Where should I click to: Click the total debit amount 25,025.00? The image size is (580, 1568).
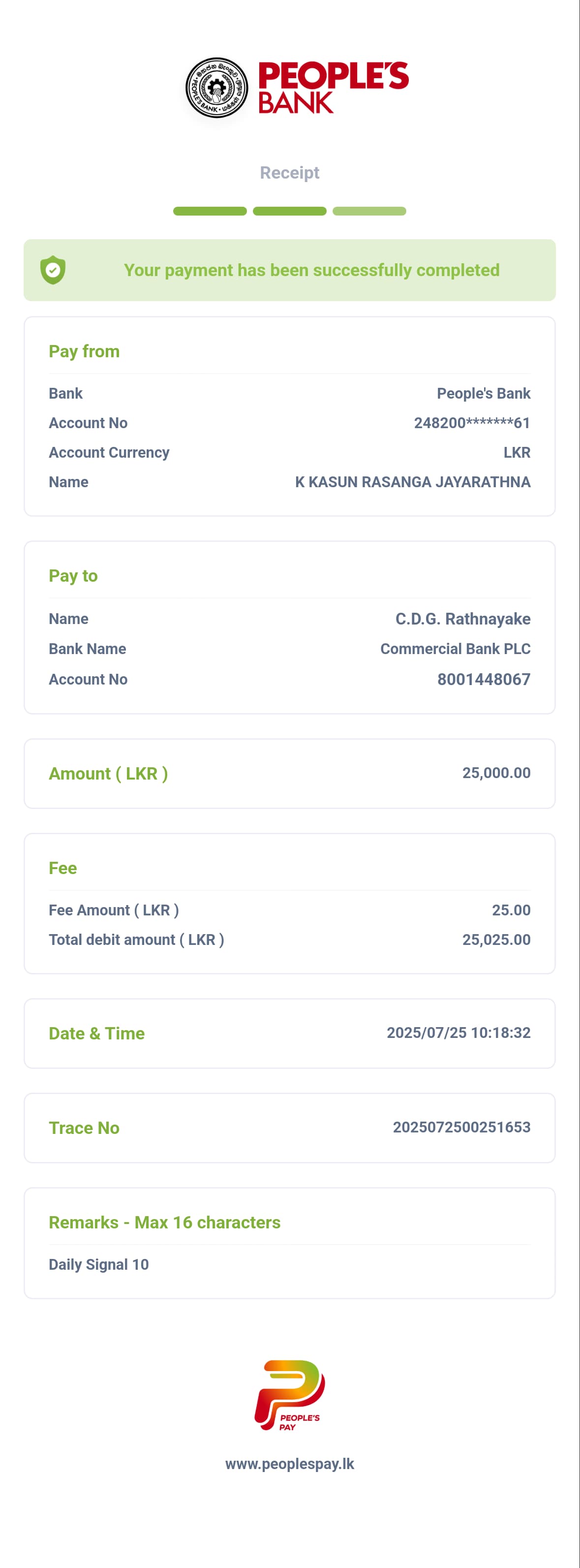coord(496,939)
